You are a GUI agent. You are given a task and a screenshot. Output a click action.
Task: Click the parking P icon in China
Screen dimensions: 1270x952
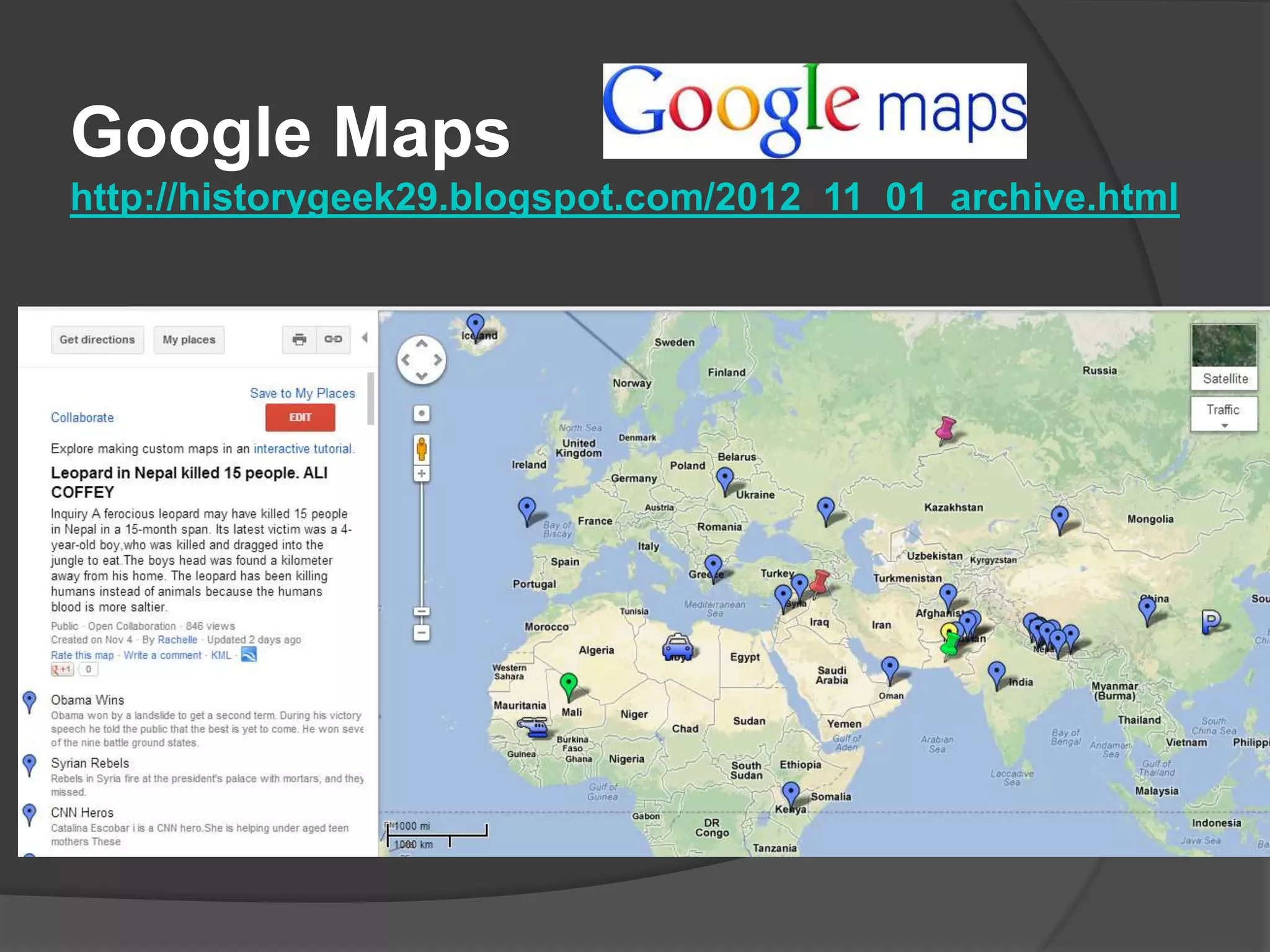click(1211, 622)
